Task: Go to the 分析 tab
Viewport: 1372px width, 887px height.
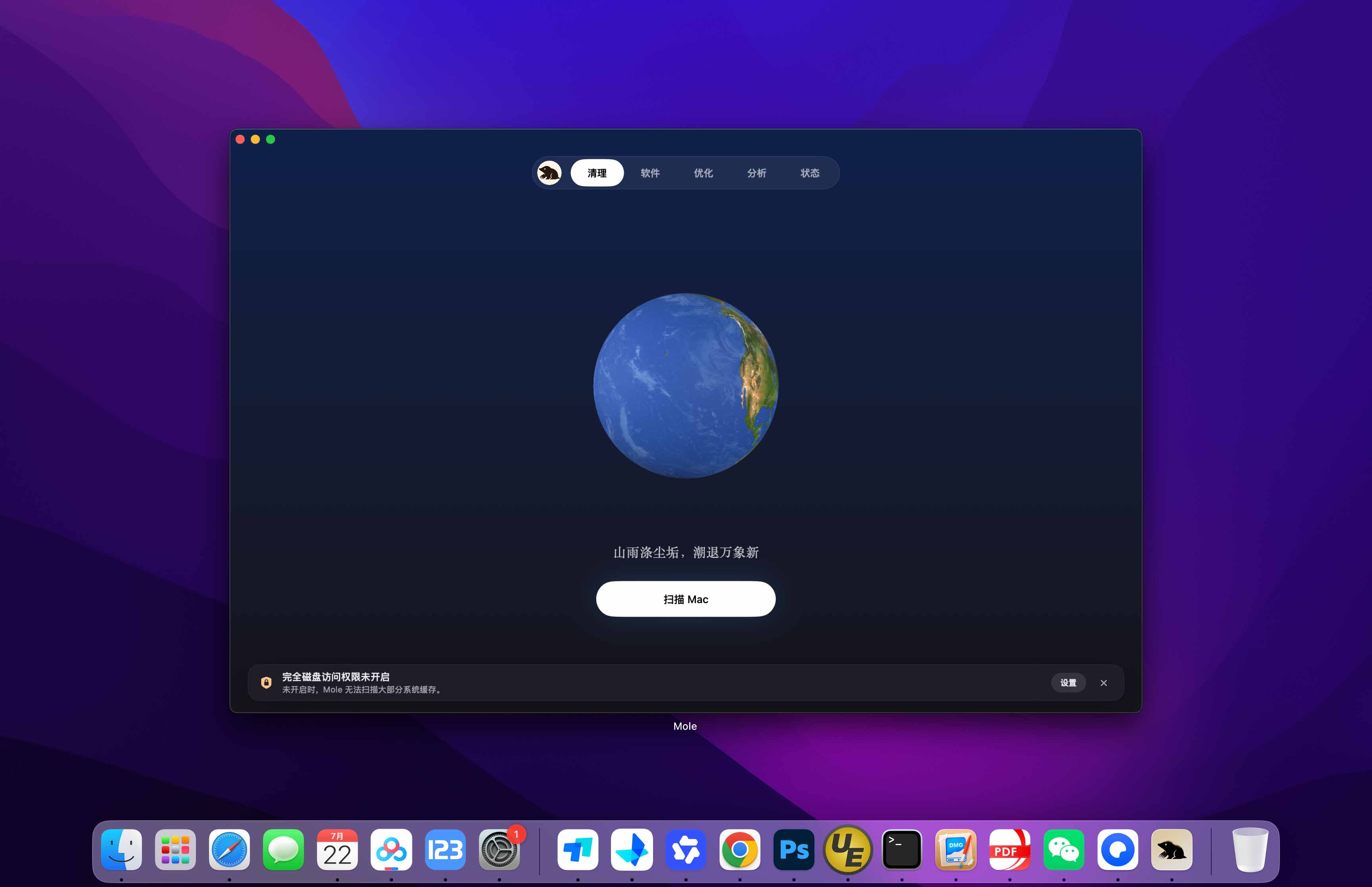Action: [757, 173]
